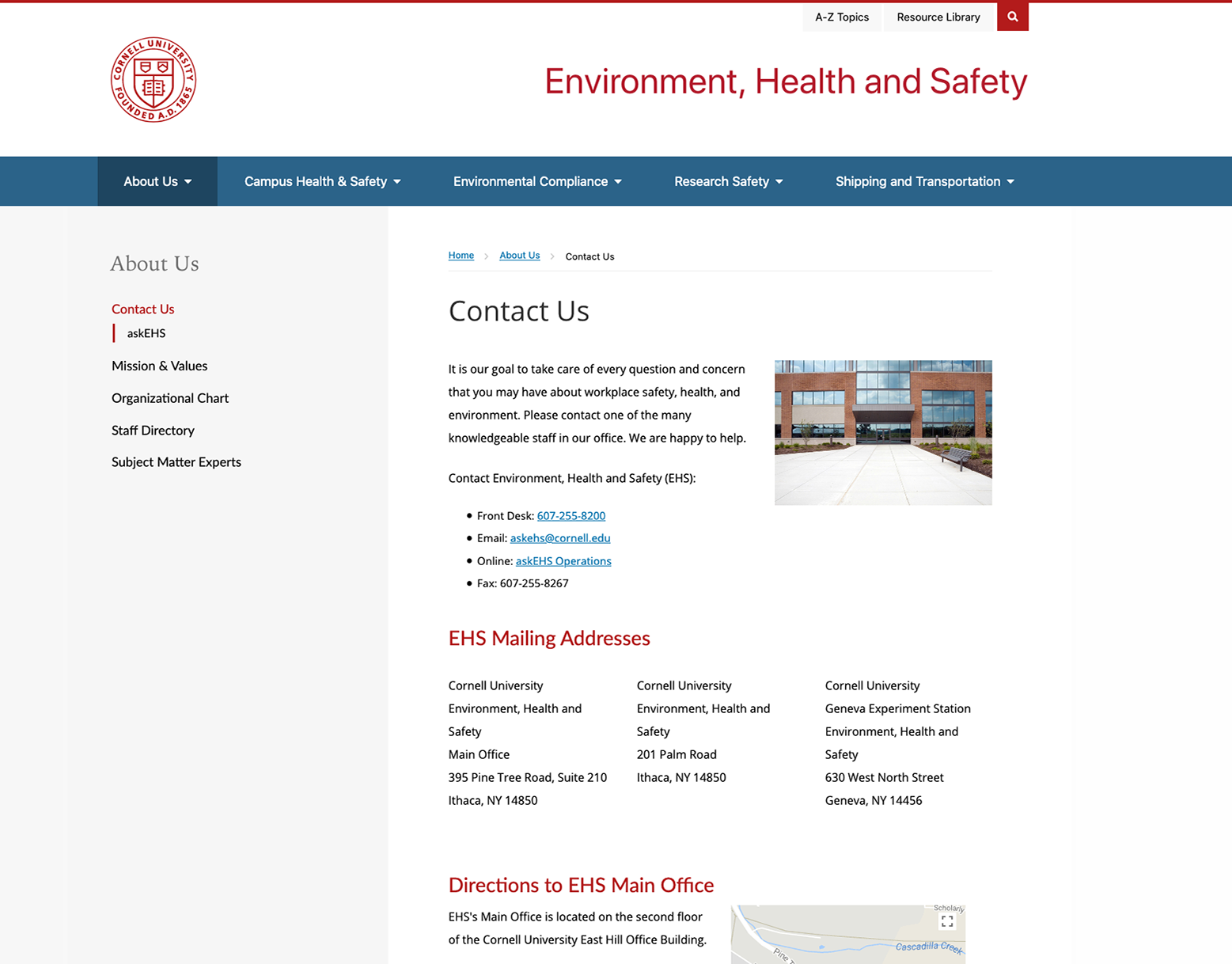The height and width of the screenshot is (964, 1232).
Task: Open Staff Directory sidebar link
Action: [x=153, y=431]
